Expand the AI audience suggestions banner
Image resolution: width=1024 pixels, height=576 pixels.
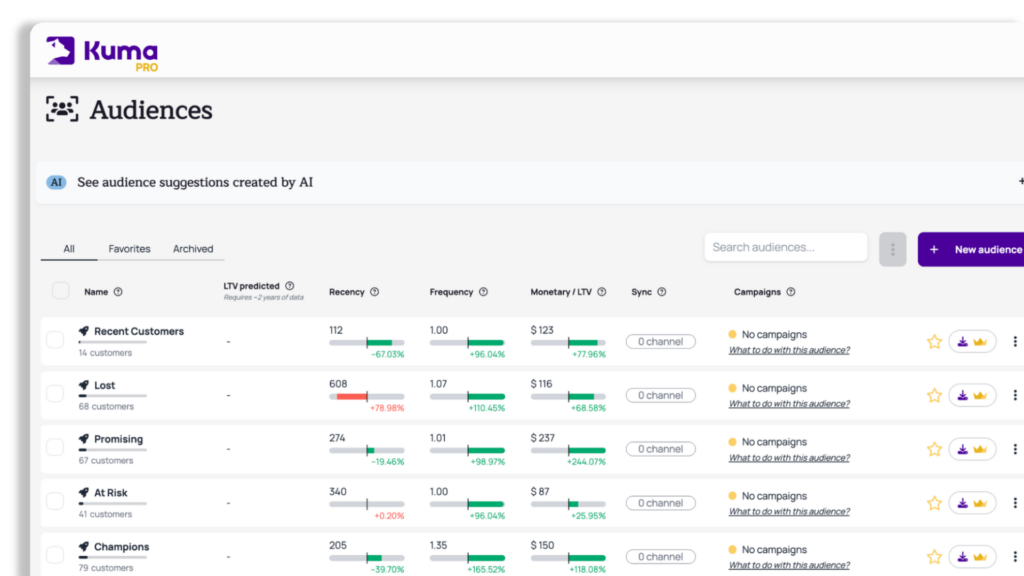click(1019, 182)
